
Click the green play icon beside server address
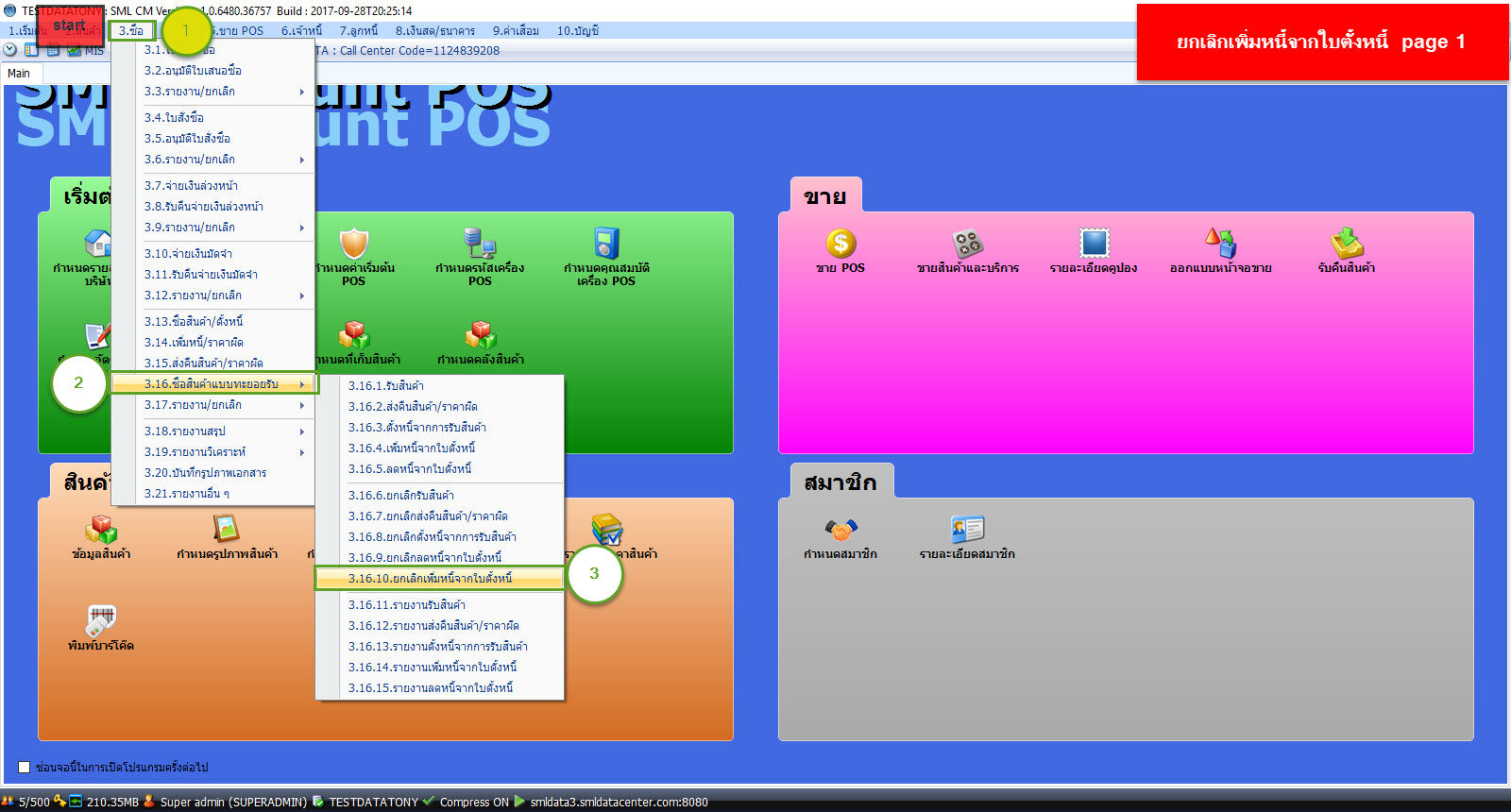pyautogui.click(x=519, y=802)
